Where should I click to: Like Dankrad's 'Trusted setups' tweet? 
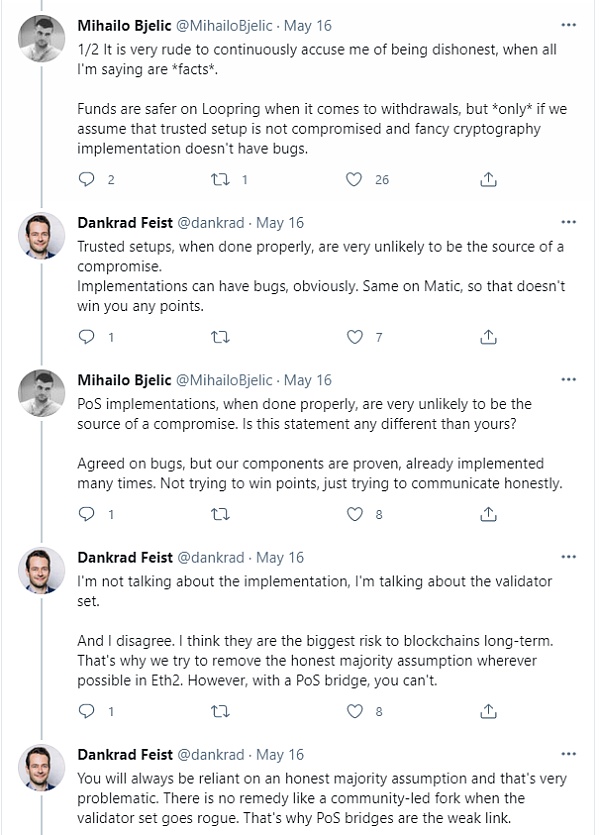tap(353, 337)
